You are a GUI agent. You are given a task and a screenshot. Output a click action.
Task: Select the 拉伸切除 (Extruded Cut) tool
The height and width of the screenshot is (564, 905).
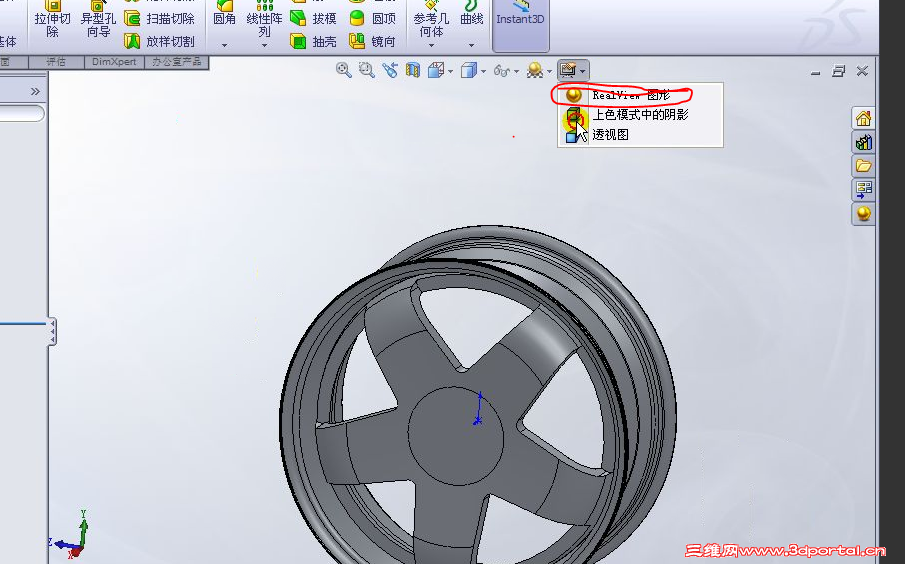point(52,19)
